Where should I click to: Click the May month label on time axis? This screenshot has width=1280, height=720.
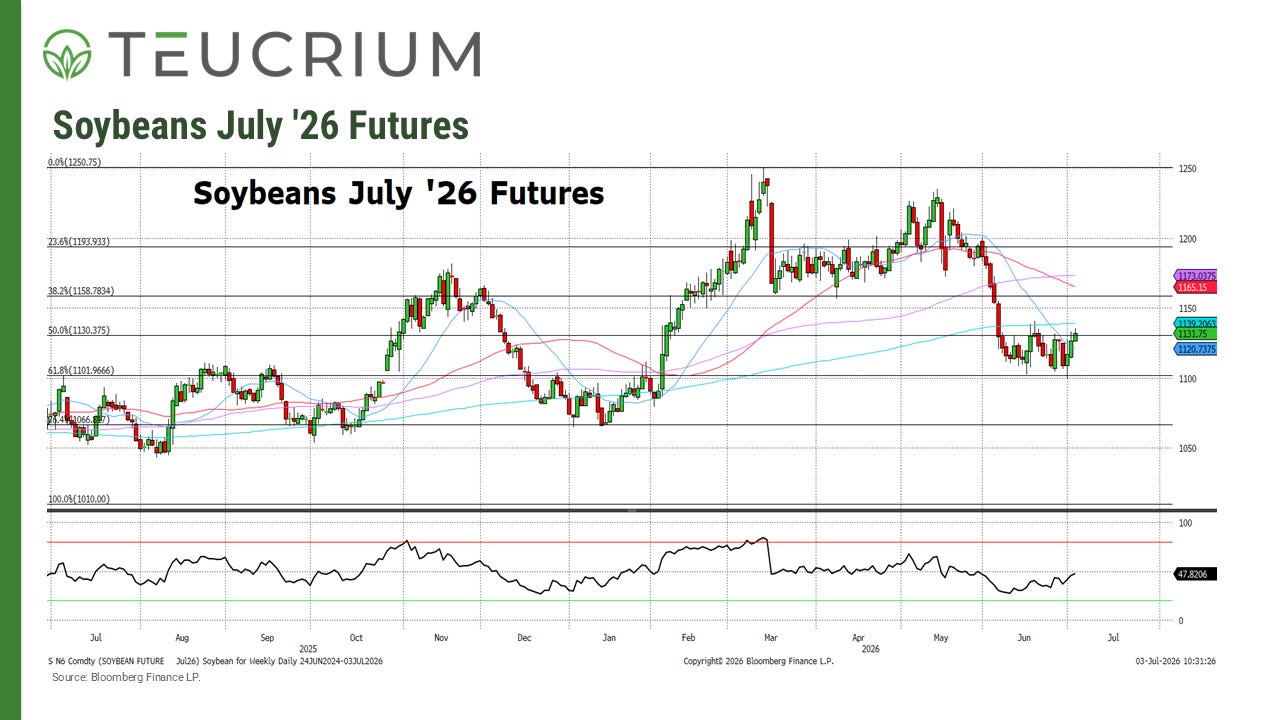pyautogui.click(x=940, y=636)
